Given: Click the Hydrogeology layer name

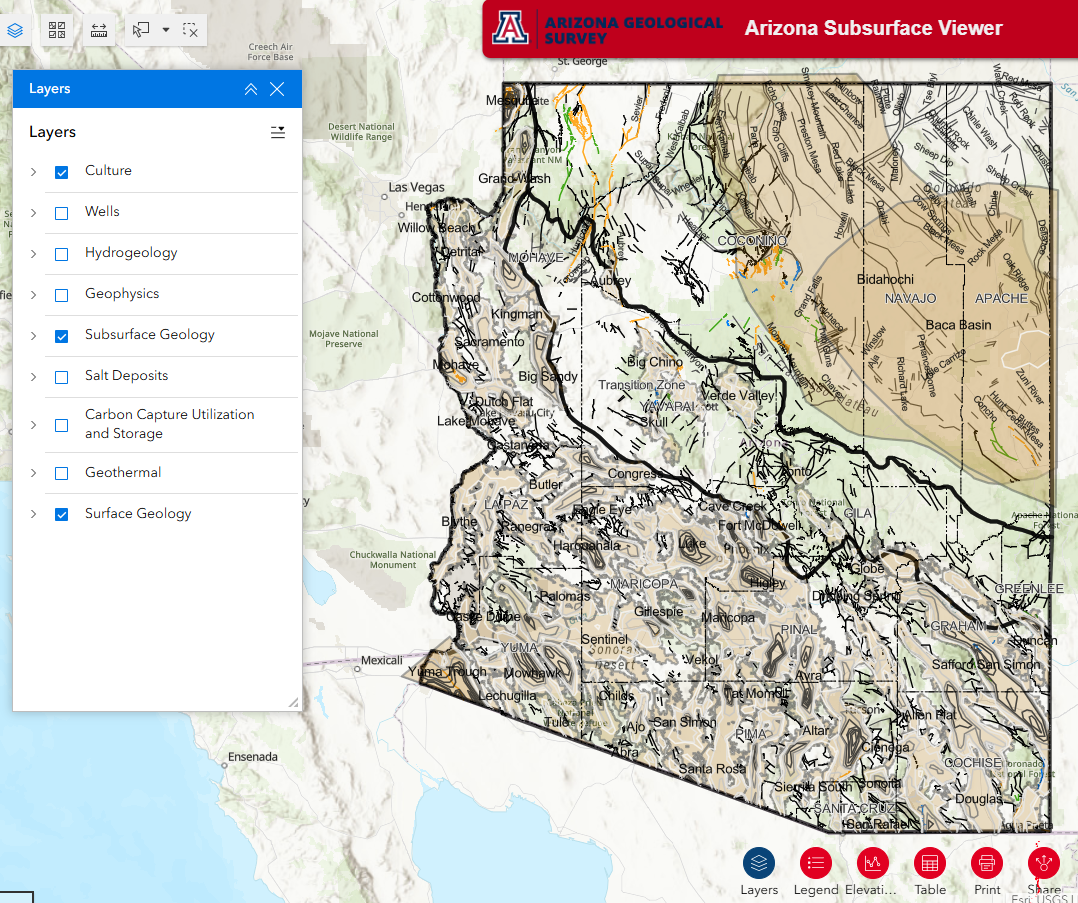Looking at the screenshot, I should point(131,252).
